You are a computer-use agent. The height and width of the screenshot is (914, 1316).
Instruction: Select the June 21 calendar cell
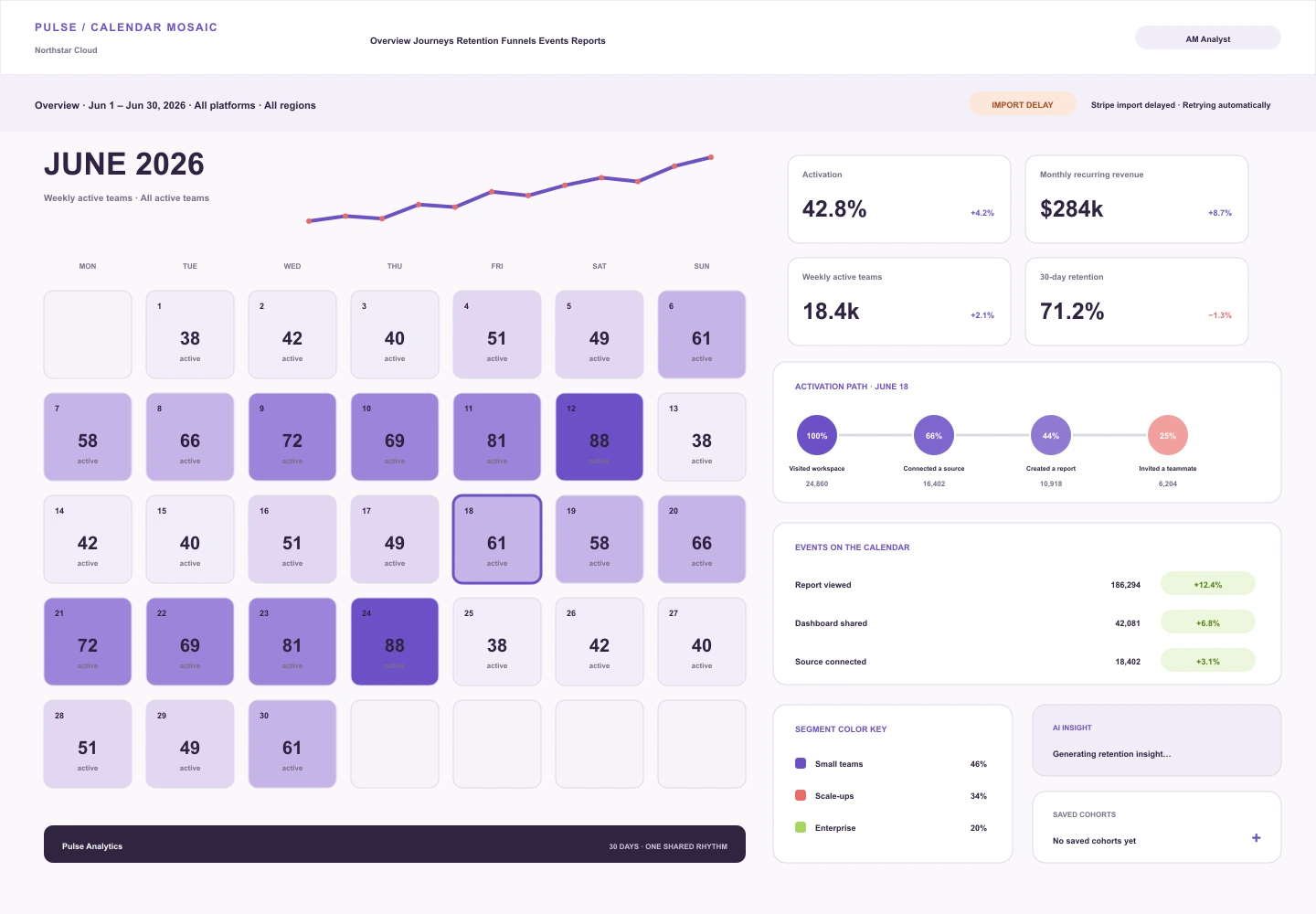(x=88, y=642)
